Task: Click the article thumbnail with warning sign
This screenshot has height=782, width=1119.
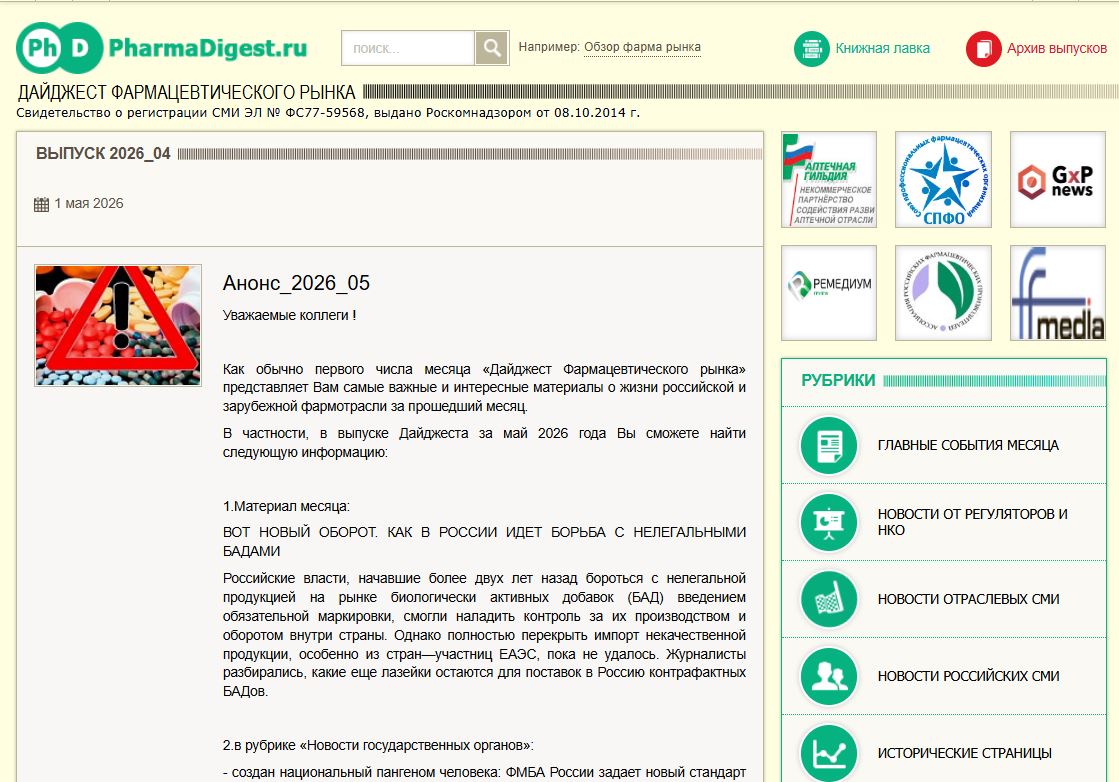Action: coord(118,325)
